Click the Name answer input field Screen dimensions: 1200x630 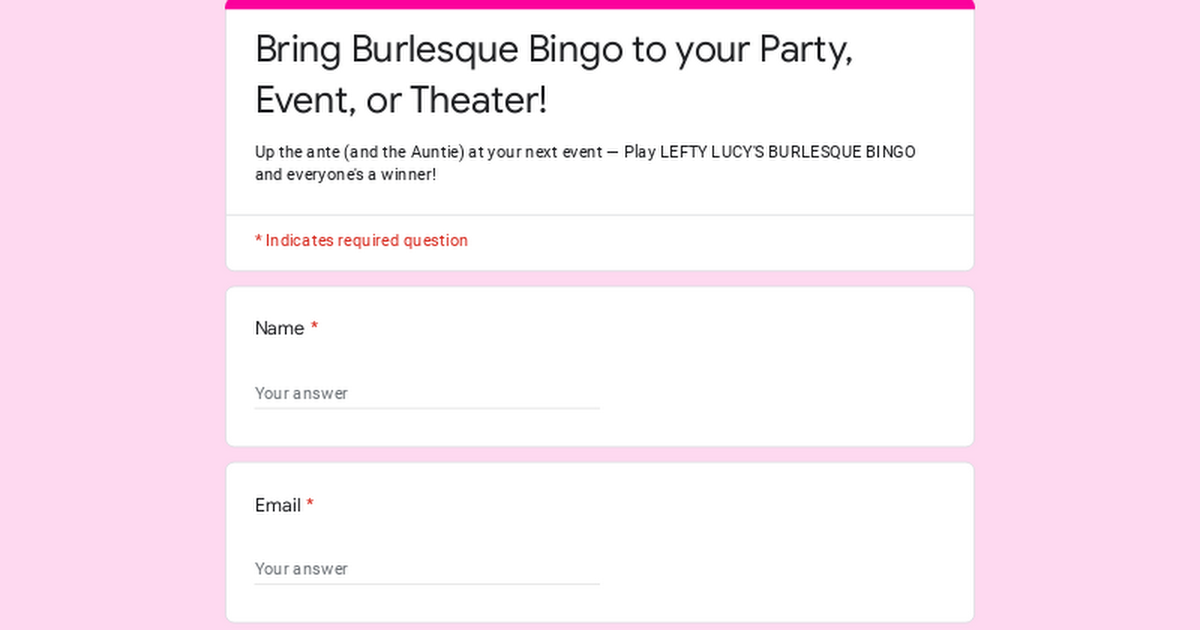[x=420, y=395]
